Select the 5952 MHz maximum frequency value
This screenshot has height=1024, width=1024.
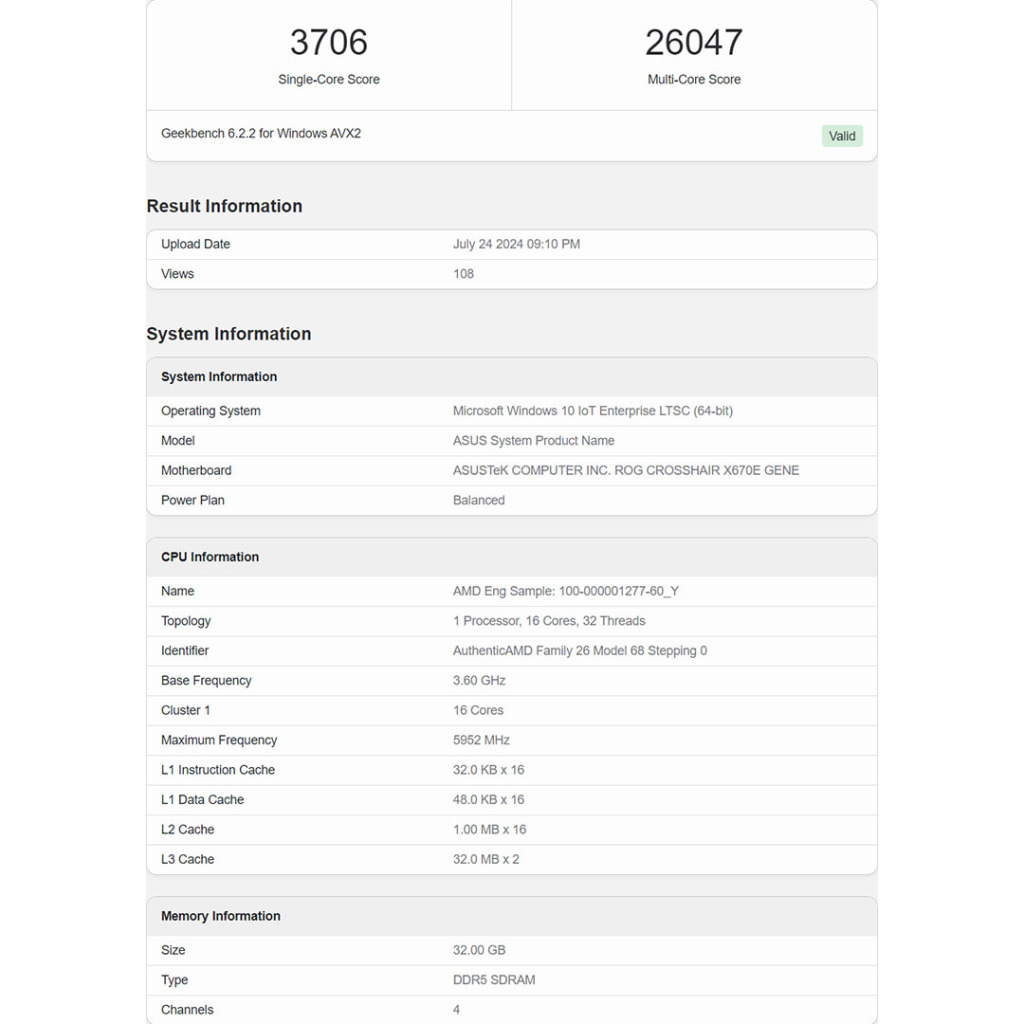pyautogui.click(x=481, y=740)
